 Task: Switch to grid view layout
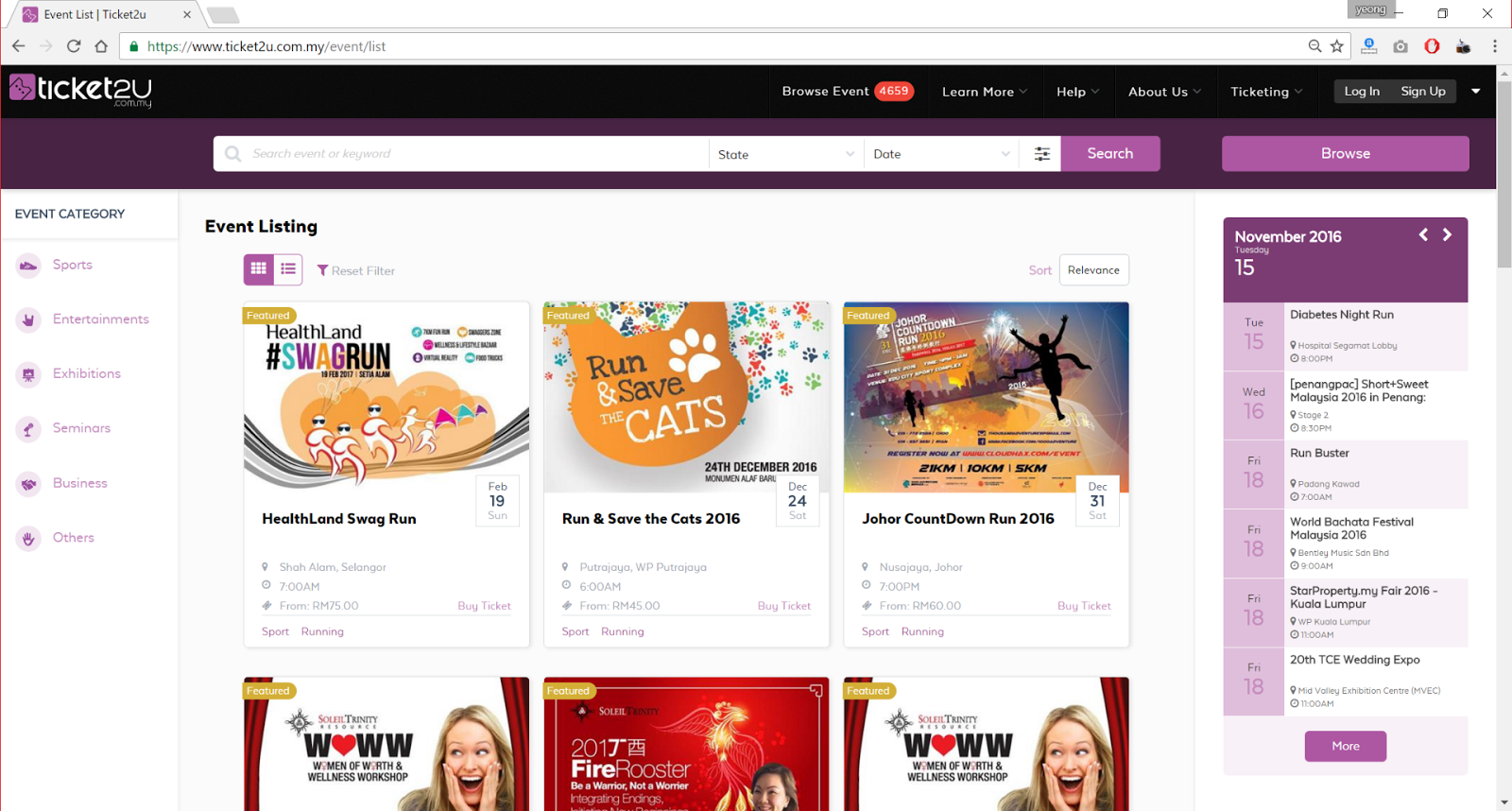pos(259,269)
